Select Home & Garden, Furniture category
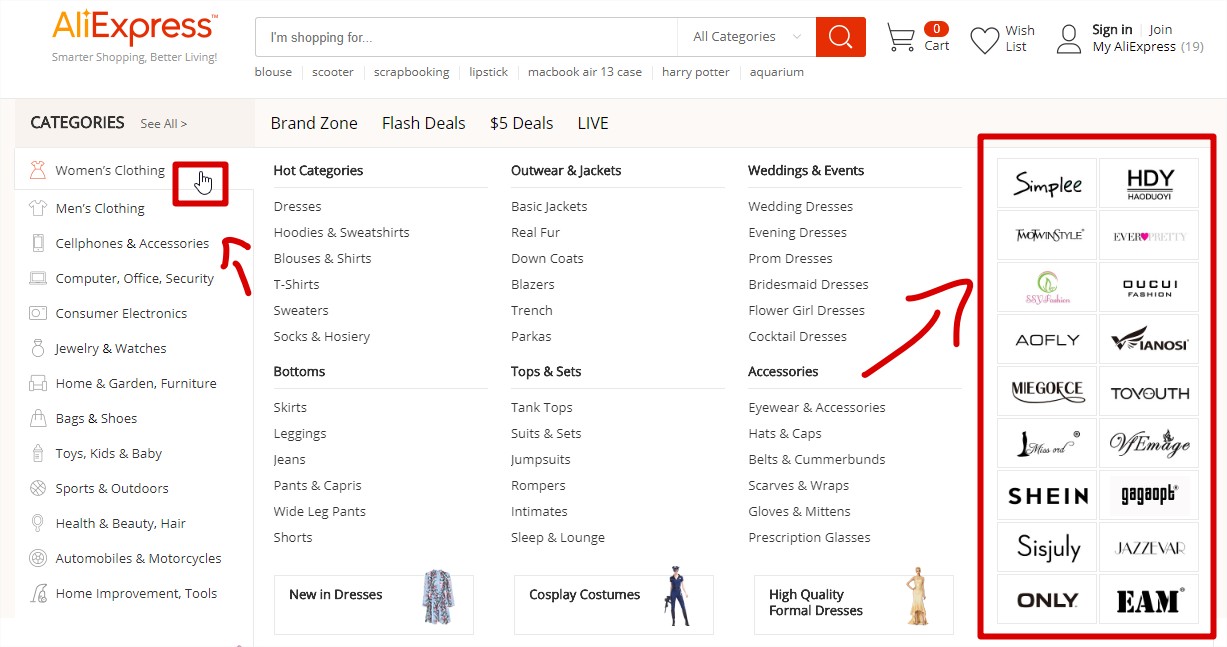 (136, 383)
